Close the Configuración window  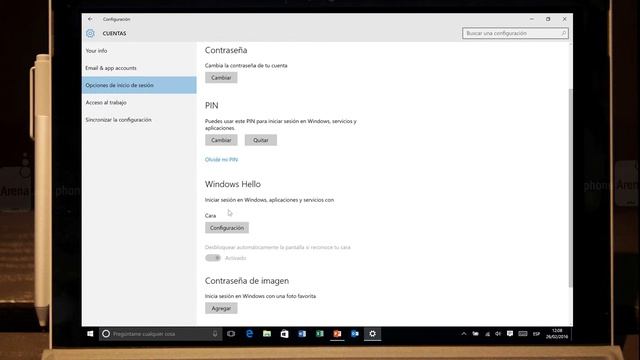[x=564, y=19]
